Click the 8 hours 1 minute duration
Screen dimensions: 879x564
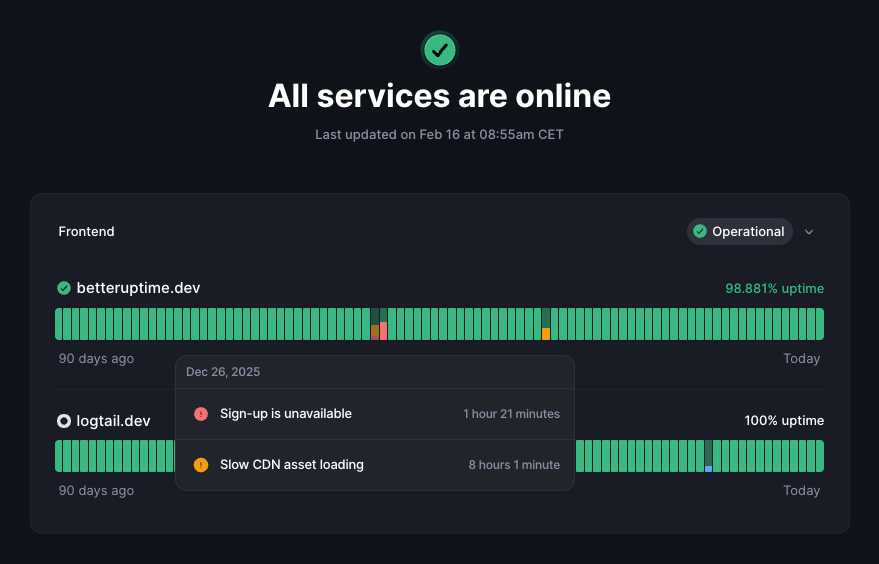pyautogui.click(x=514, y=465)
